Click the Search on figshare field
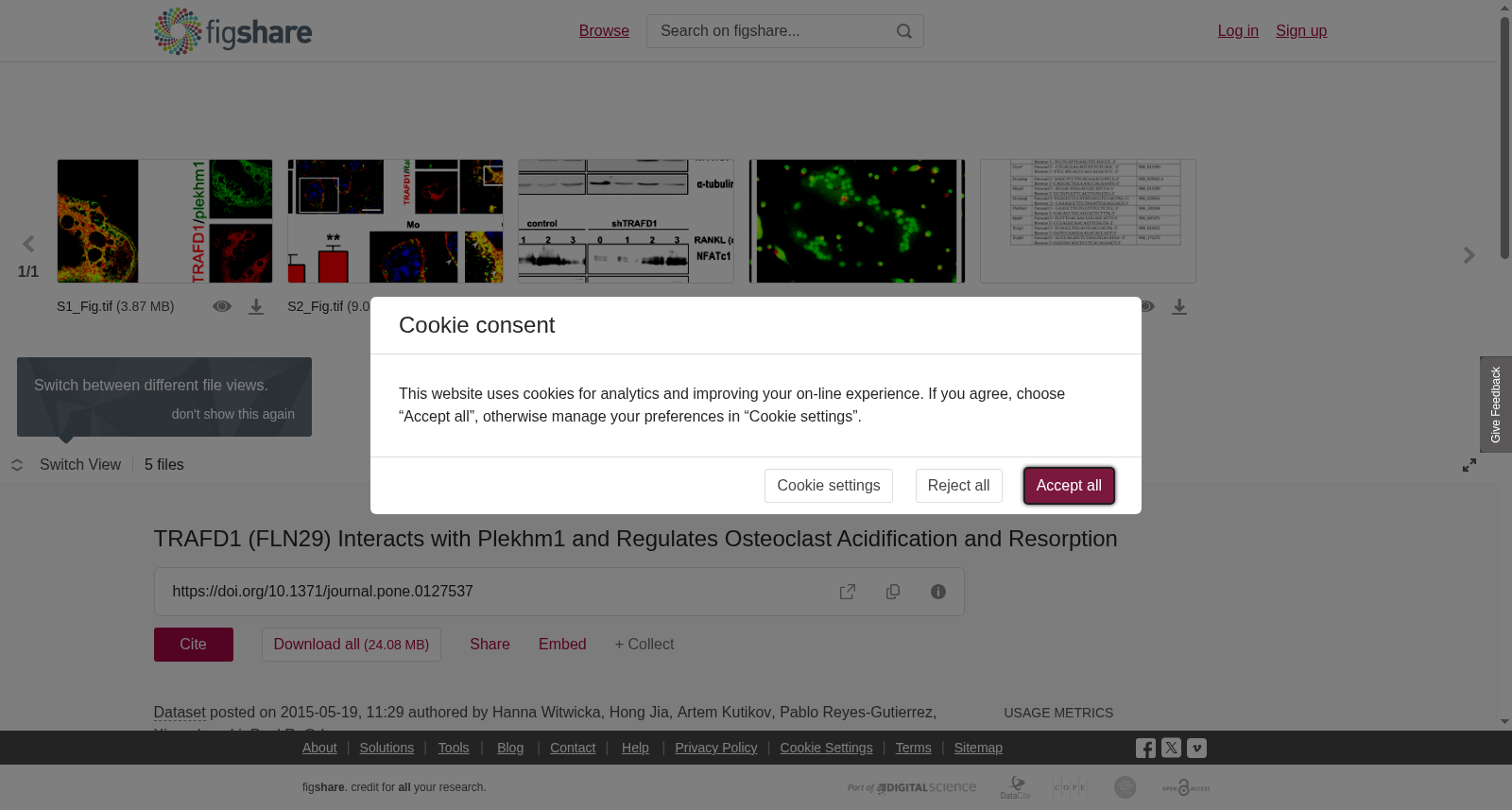1512x810 pixels. tap(770, 31)
